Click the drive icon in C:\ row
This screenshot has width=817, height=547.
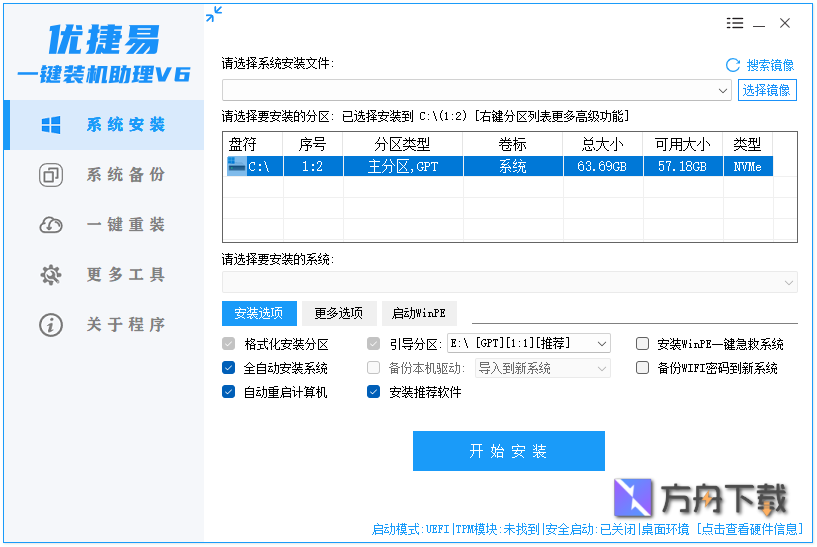coord(236,167)
